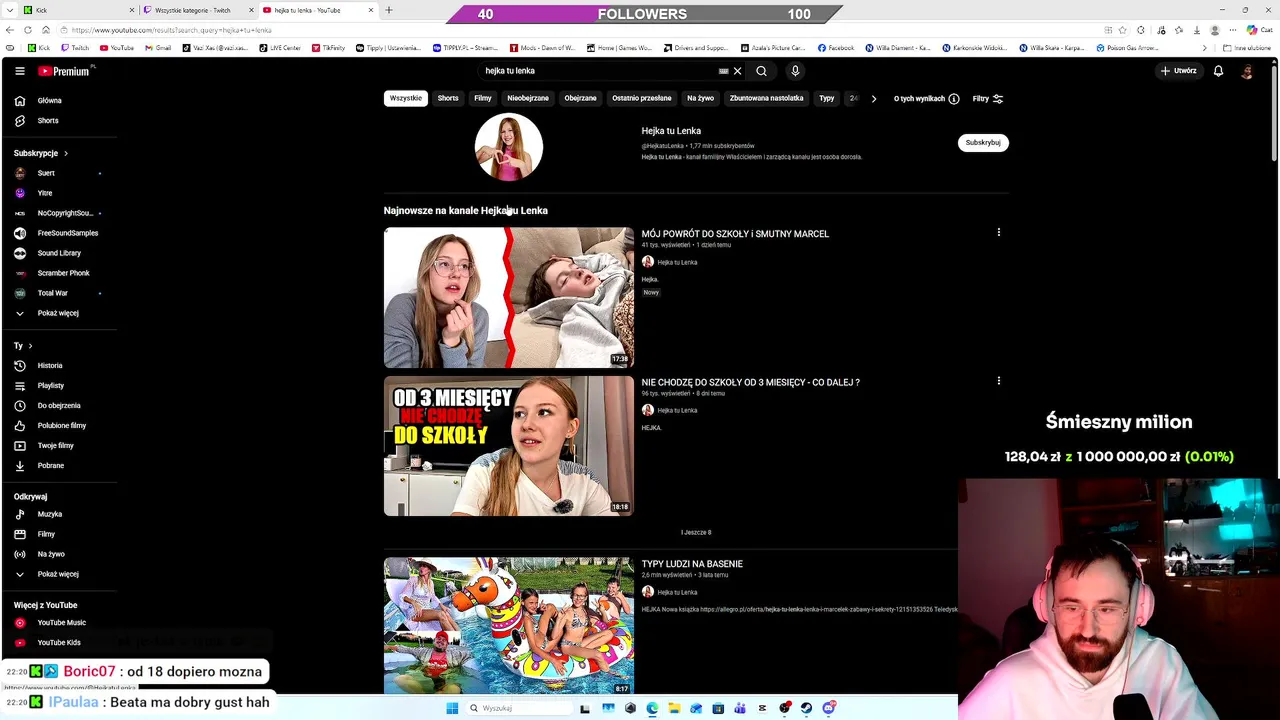The image size is (1280, 720).
Task: Click the Steam taskbar icon
Action: [x=807, y=708]
